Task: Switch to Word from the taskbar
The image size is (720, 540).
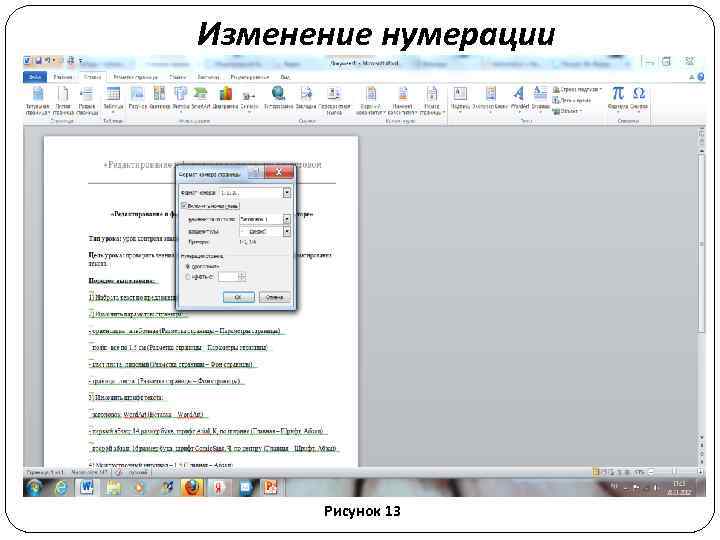Action: pyautogui.click(x=87, y=488)
